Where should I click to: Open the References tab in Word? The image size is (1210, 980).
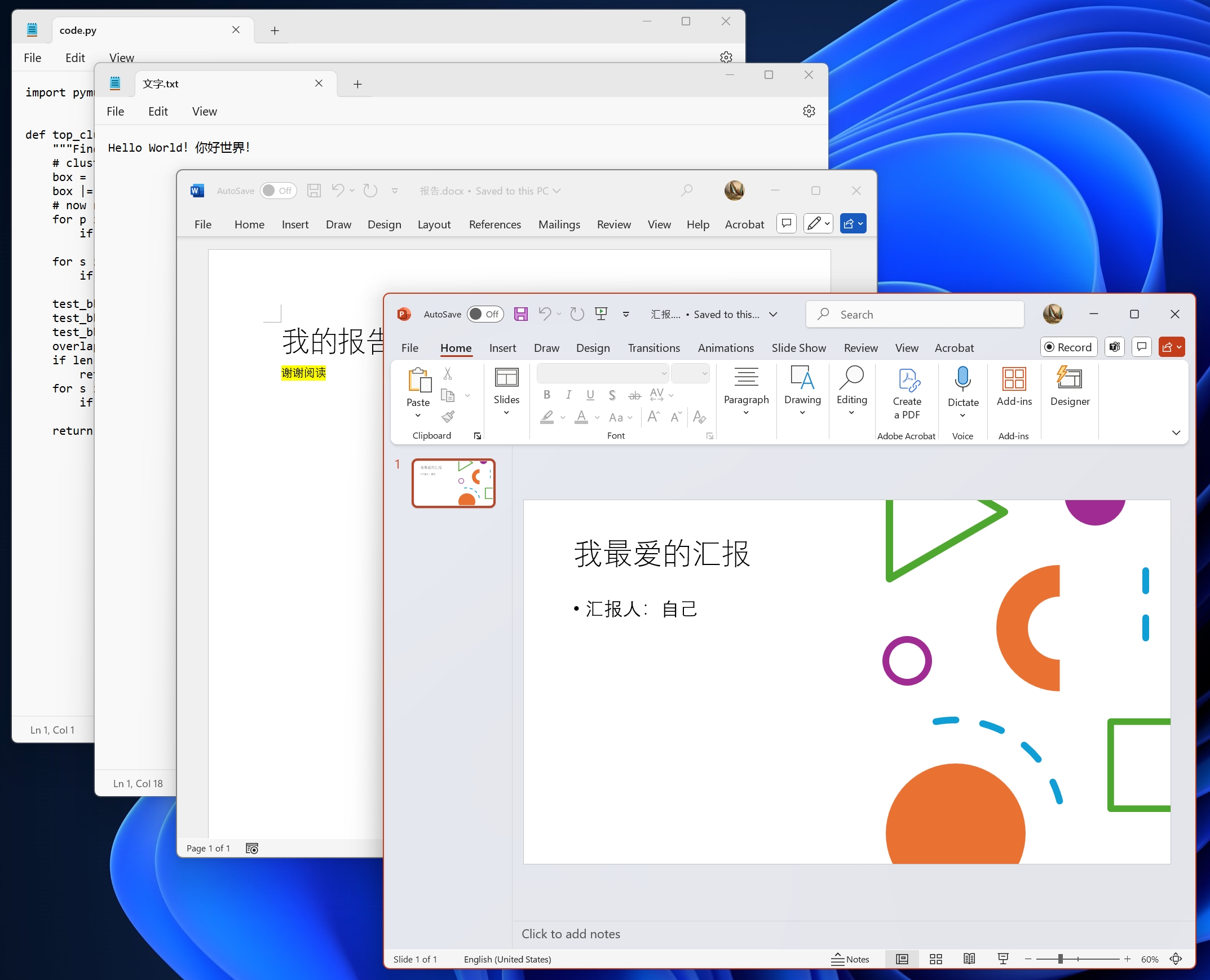point(494,224)
